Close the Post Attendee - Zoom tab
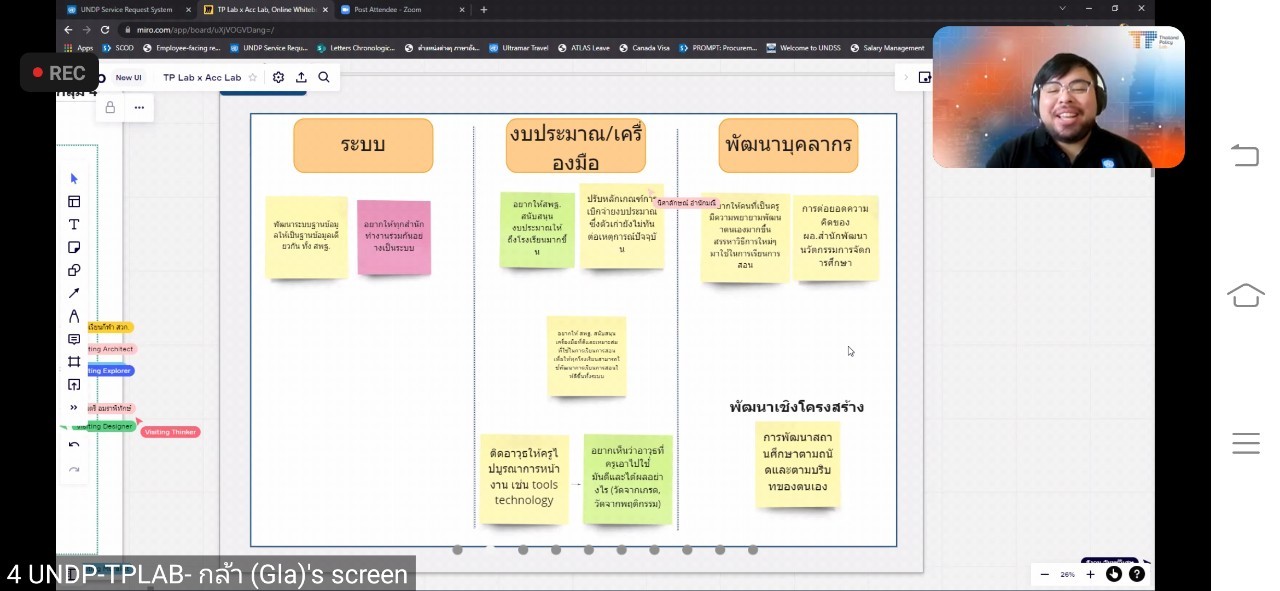Screen dimensions: 1280x591 coord(460,9)
